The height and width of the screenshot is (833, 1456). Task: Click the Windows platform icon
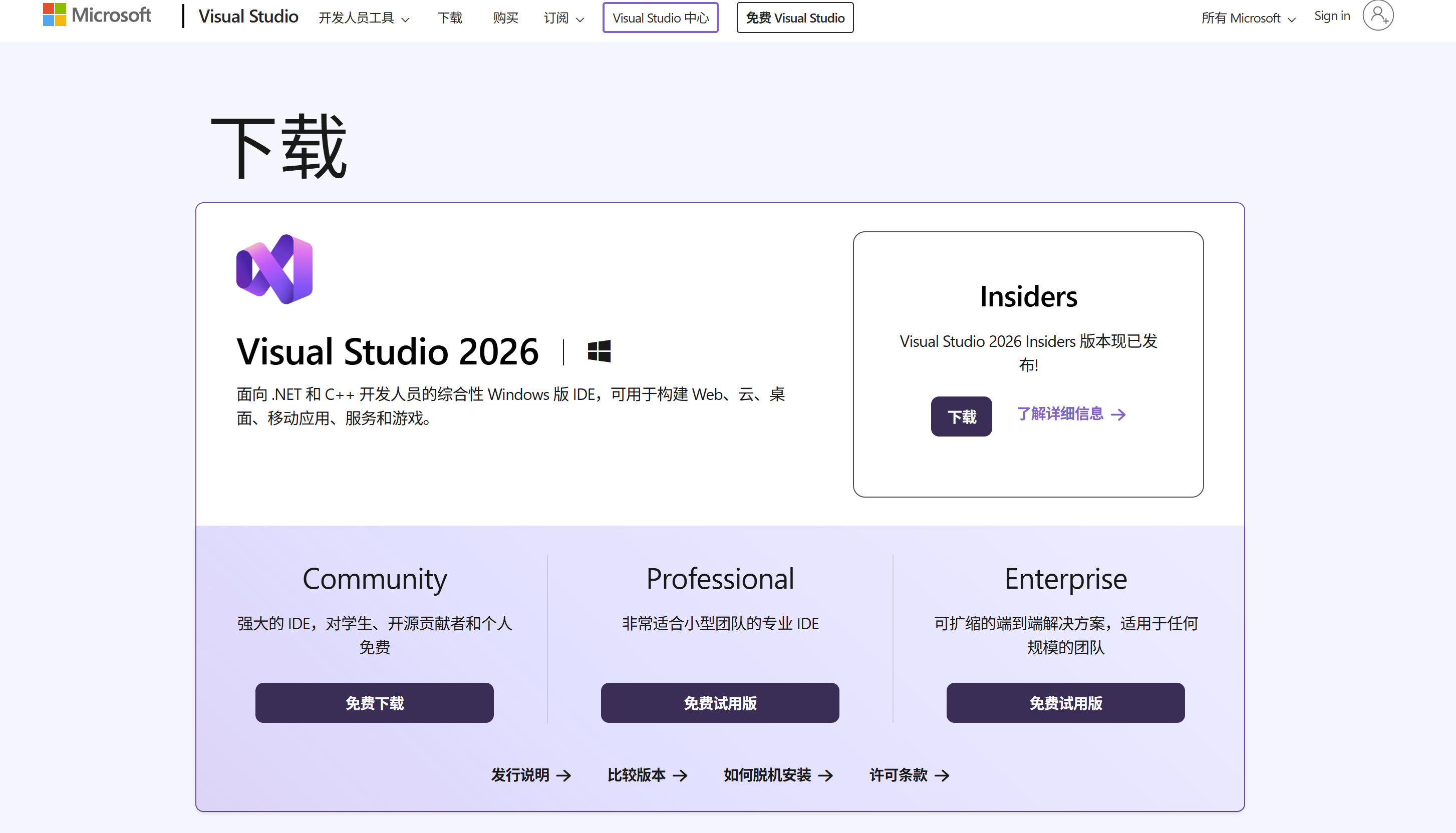pos(599,351)
